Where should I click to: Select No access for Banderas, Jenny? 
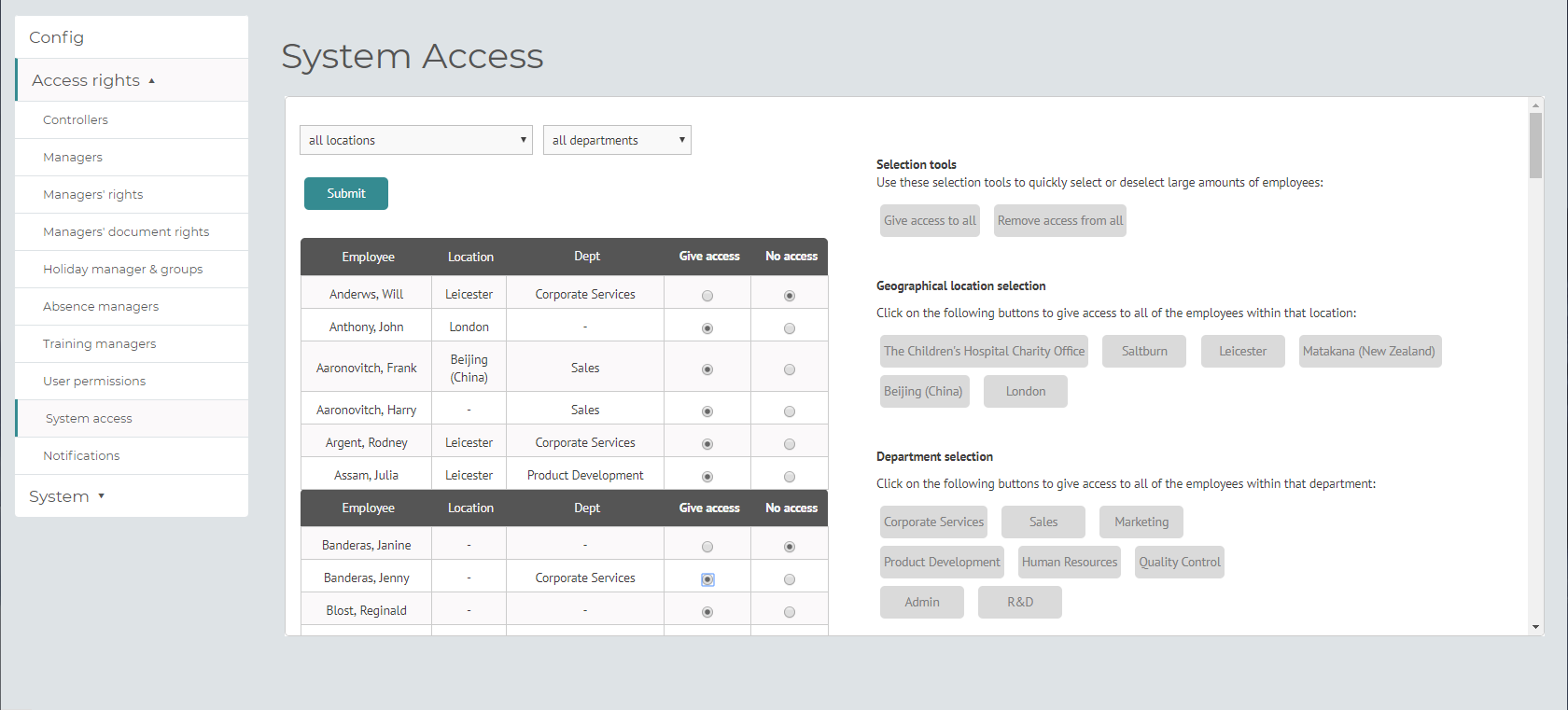790,579
